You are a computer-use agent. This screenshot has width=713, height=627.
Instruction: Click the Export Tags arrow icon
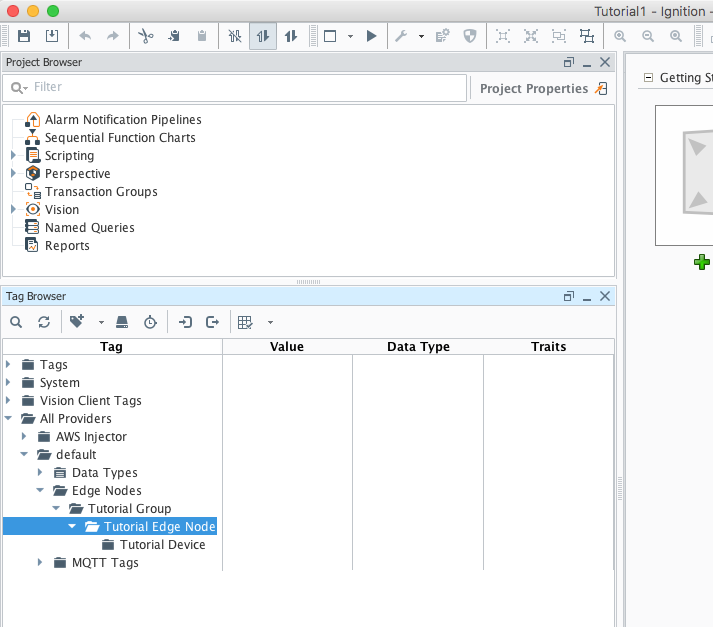(x=212, y=322)
